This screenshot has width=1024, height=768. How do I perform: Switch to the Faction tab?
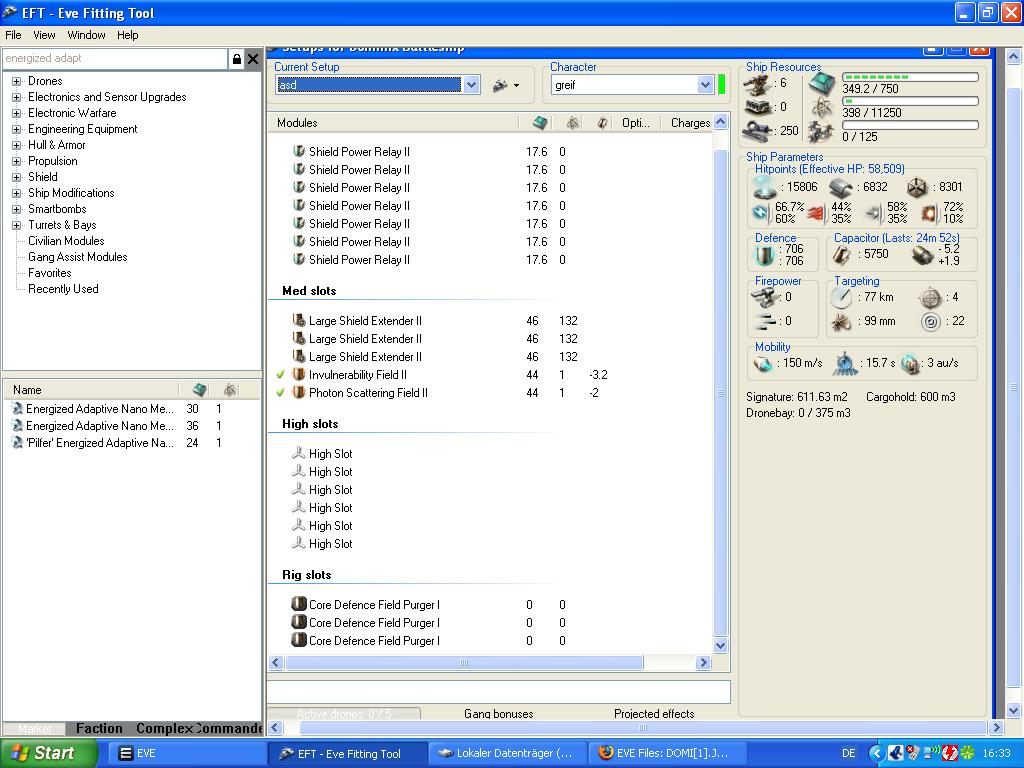pyautogui.click(x=99, y=728)
